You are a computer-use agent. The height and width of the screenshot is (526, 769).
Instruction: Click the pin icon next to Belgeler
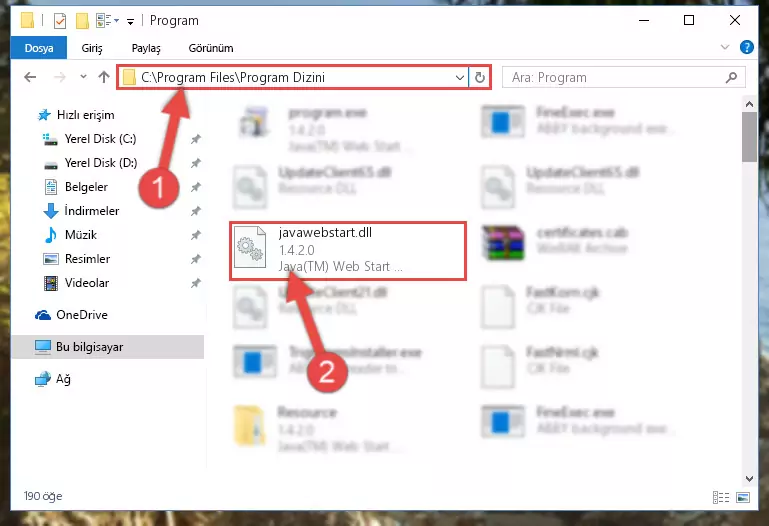click(196, 187)
